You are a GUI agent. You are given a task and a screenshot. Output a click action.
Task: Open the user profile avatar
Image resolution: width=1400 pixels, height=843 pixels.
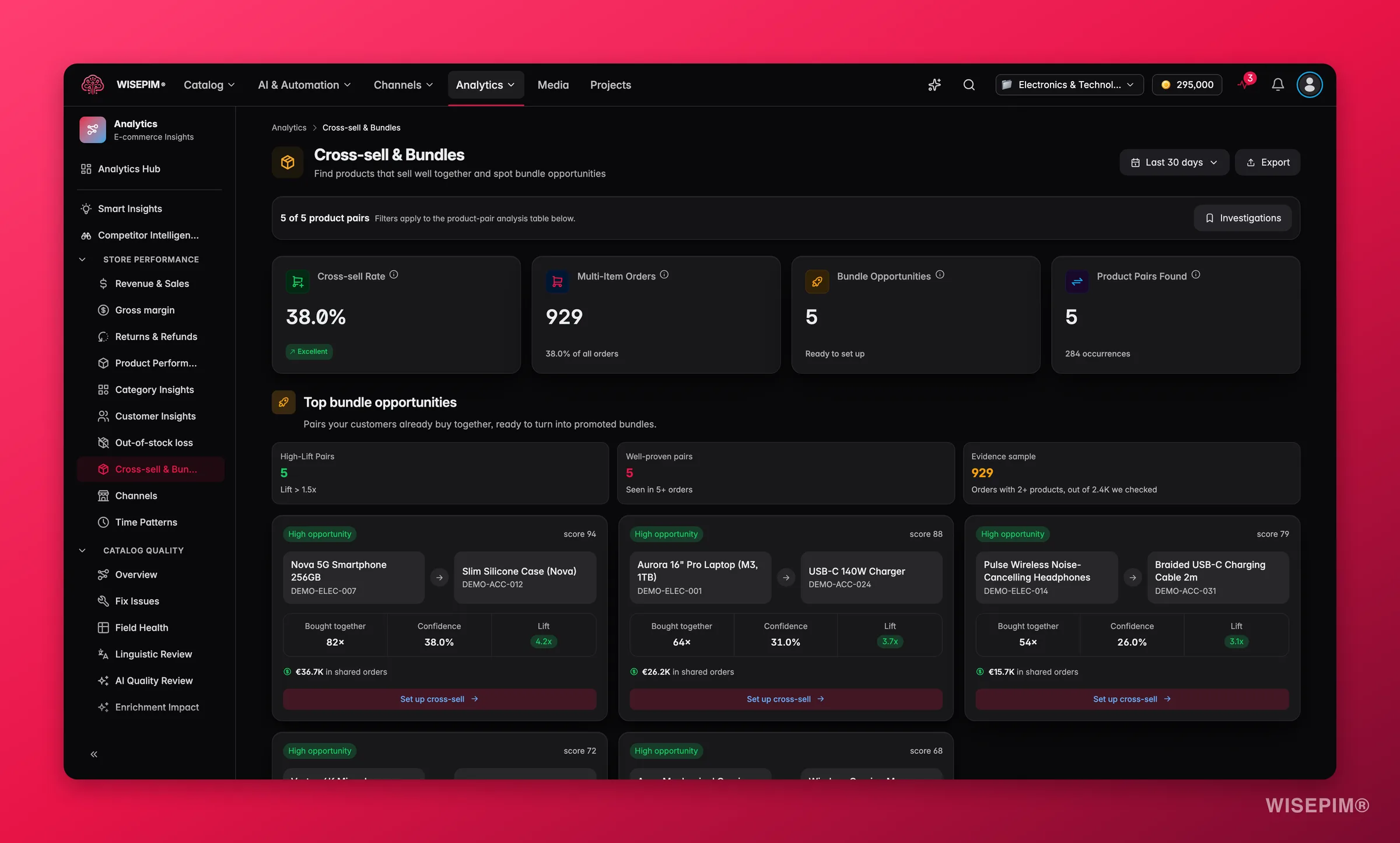pos(1309,85)
